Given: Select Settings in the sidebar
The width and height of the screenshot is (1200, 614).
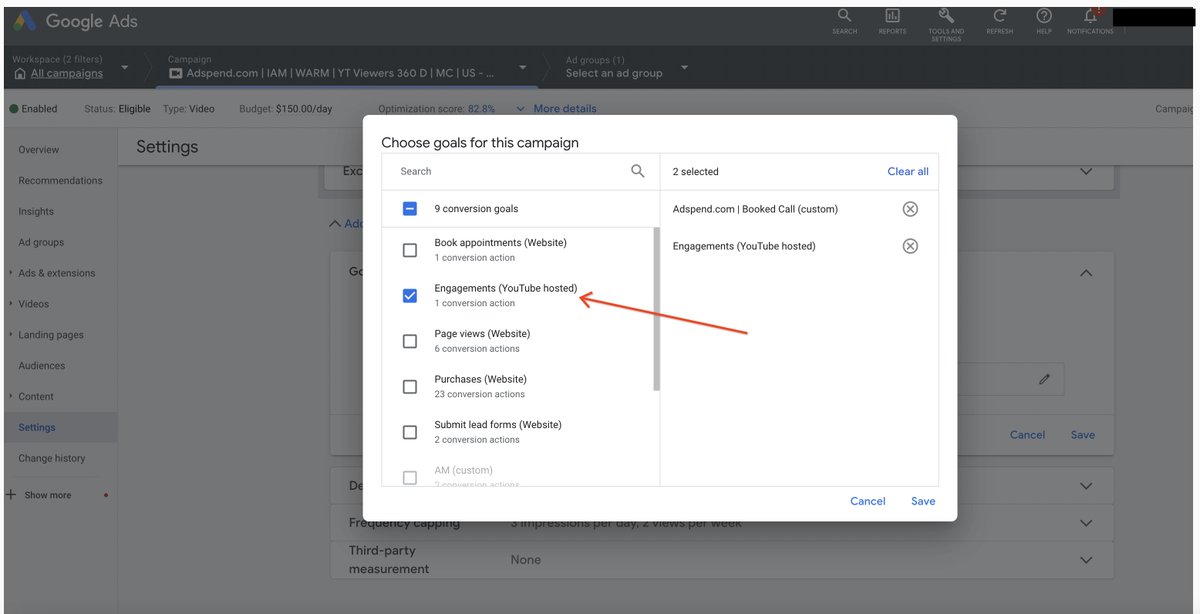Looking at the screenshot, I should (37, 427).
